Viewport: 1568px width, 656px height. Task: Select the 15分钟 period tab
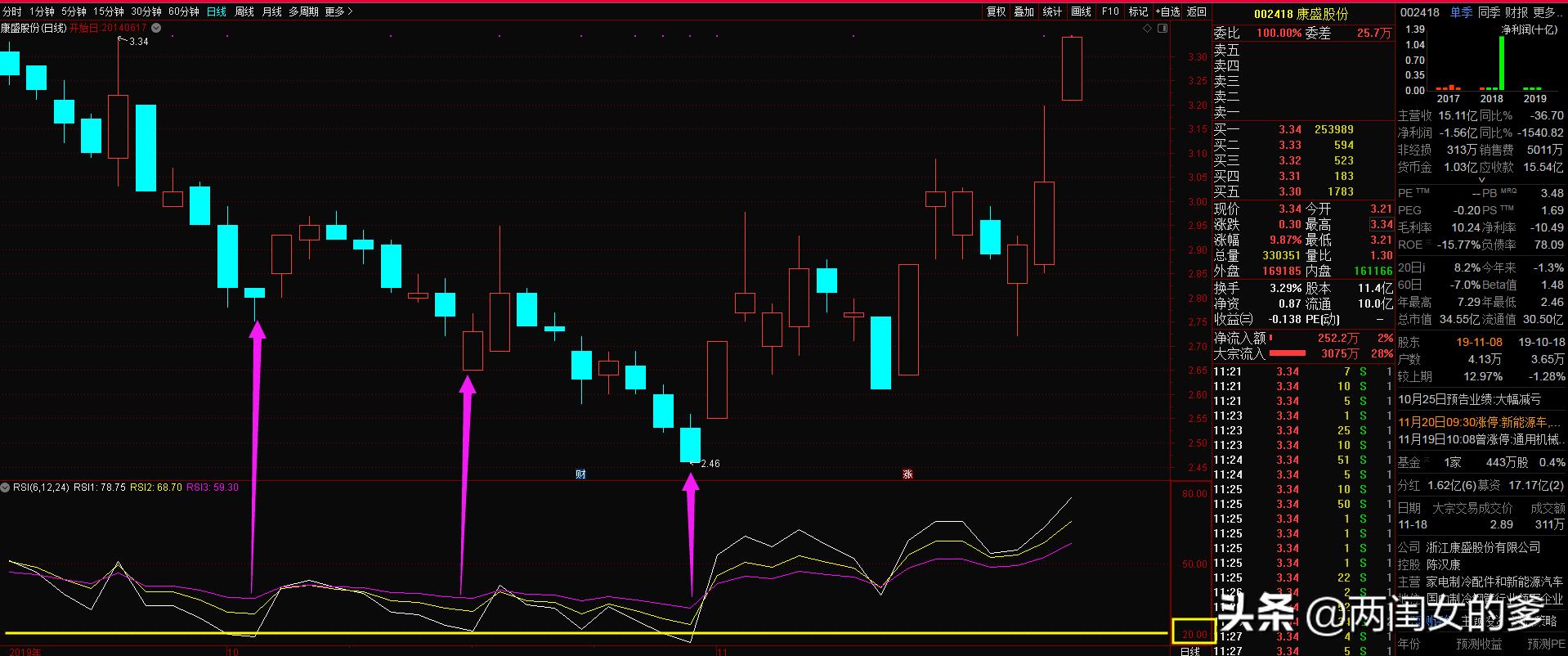(x=108, y=11)
